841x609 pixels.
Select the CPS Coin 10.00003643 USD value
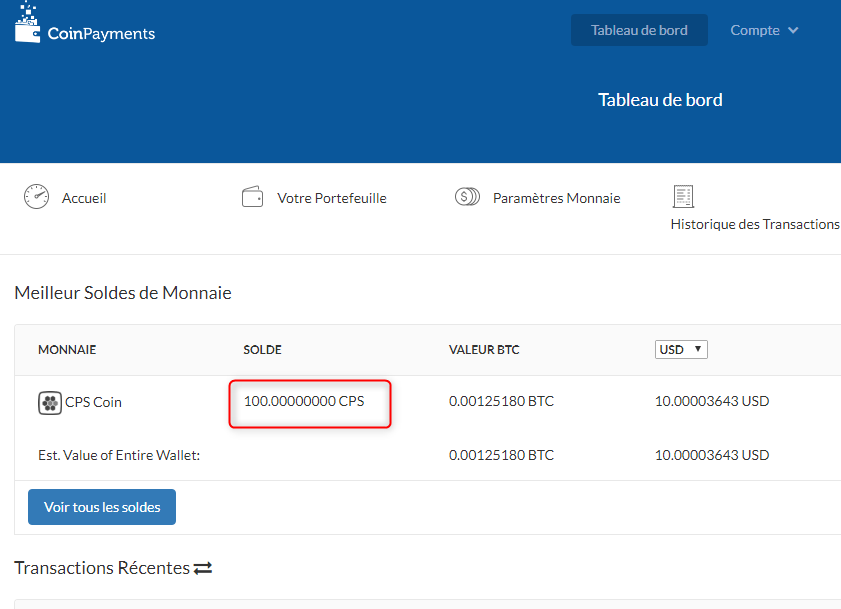712,401
